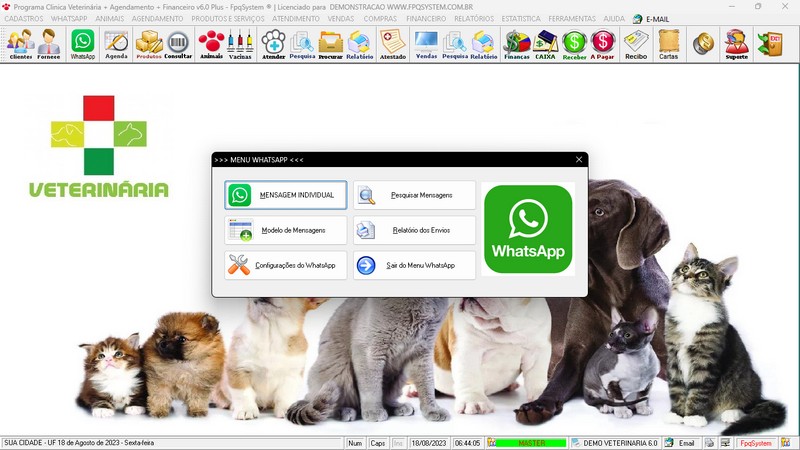Open the ESTATÍSTICA menu
Screen dimensions: 800x450
[x=521, y=19]
